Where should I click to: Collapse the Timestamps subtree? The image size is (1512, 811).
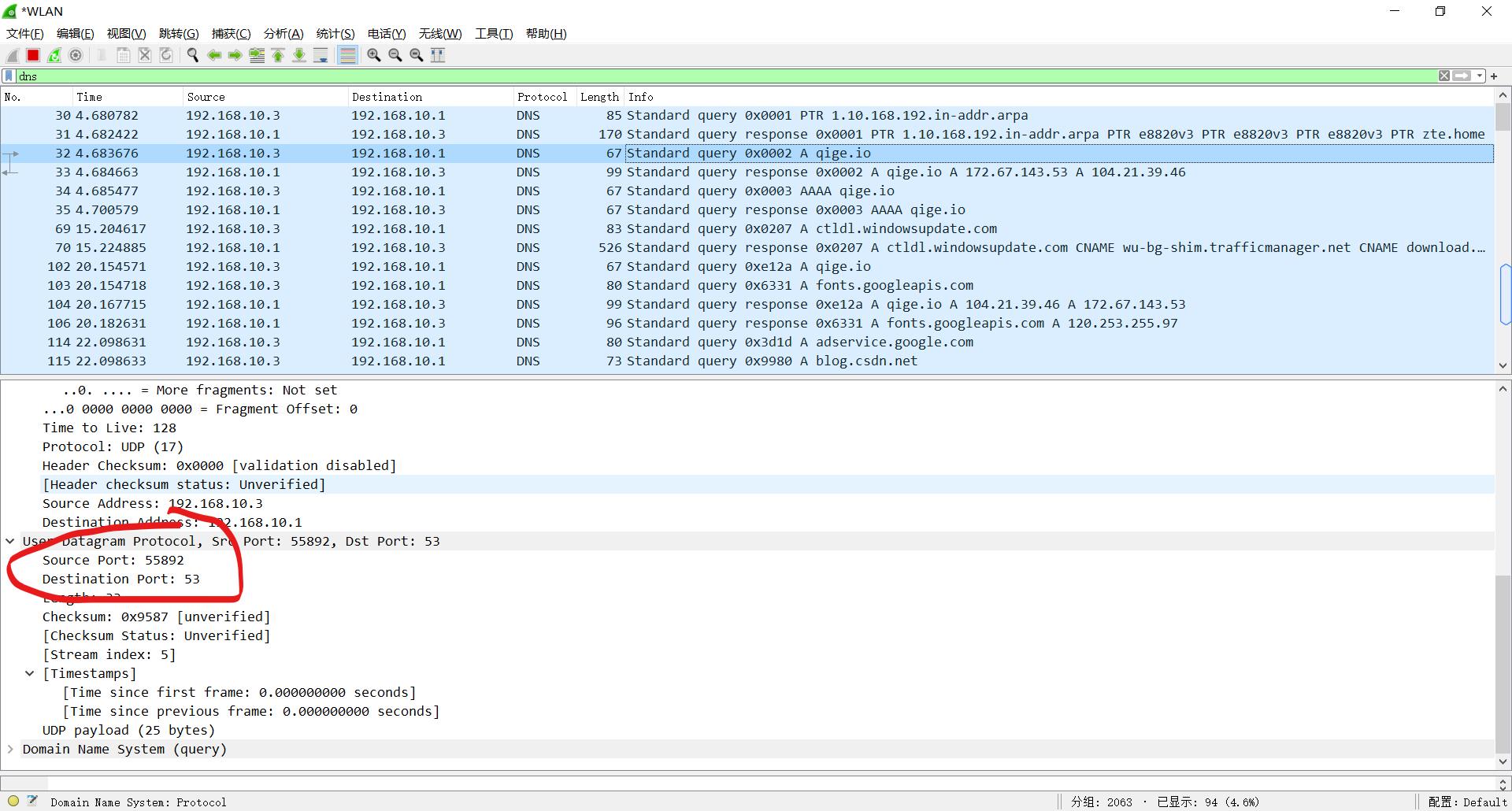point(31,673)
